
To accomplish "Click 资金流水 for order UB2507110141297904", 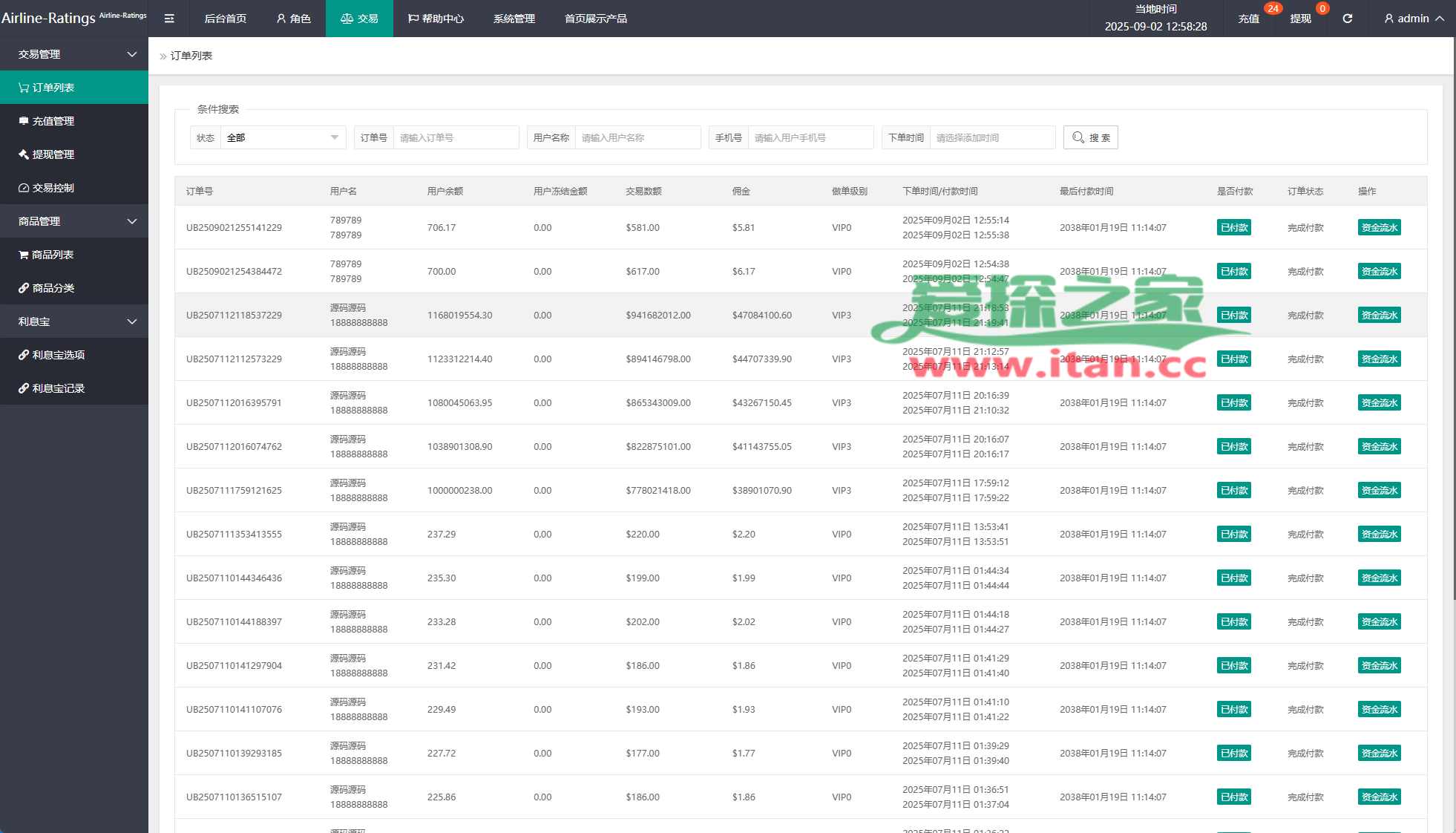I will (x=1380, y=666).
